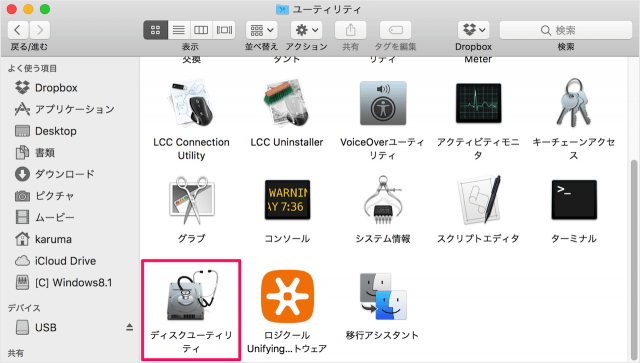
Task: Go back with the back arrow
Action: 18,30
